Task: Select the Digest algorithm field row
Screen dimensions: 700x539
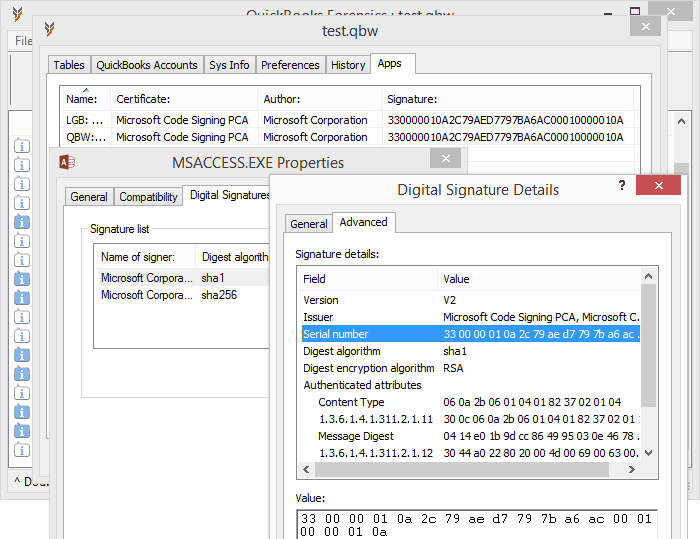Action: (471, 351)
